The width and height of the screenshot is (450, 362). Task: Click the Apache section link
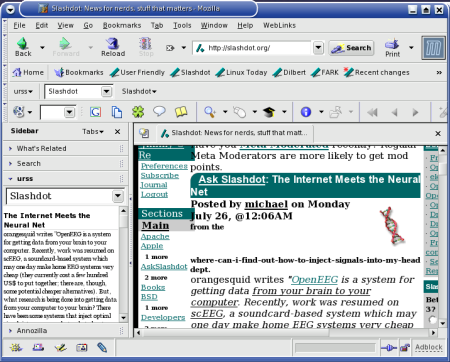coord(155,236)
